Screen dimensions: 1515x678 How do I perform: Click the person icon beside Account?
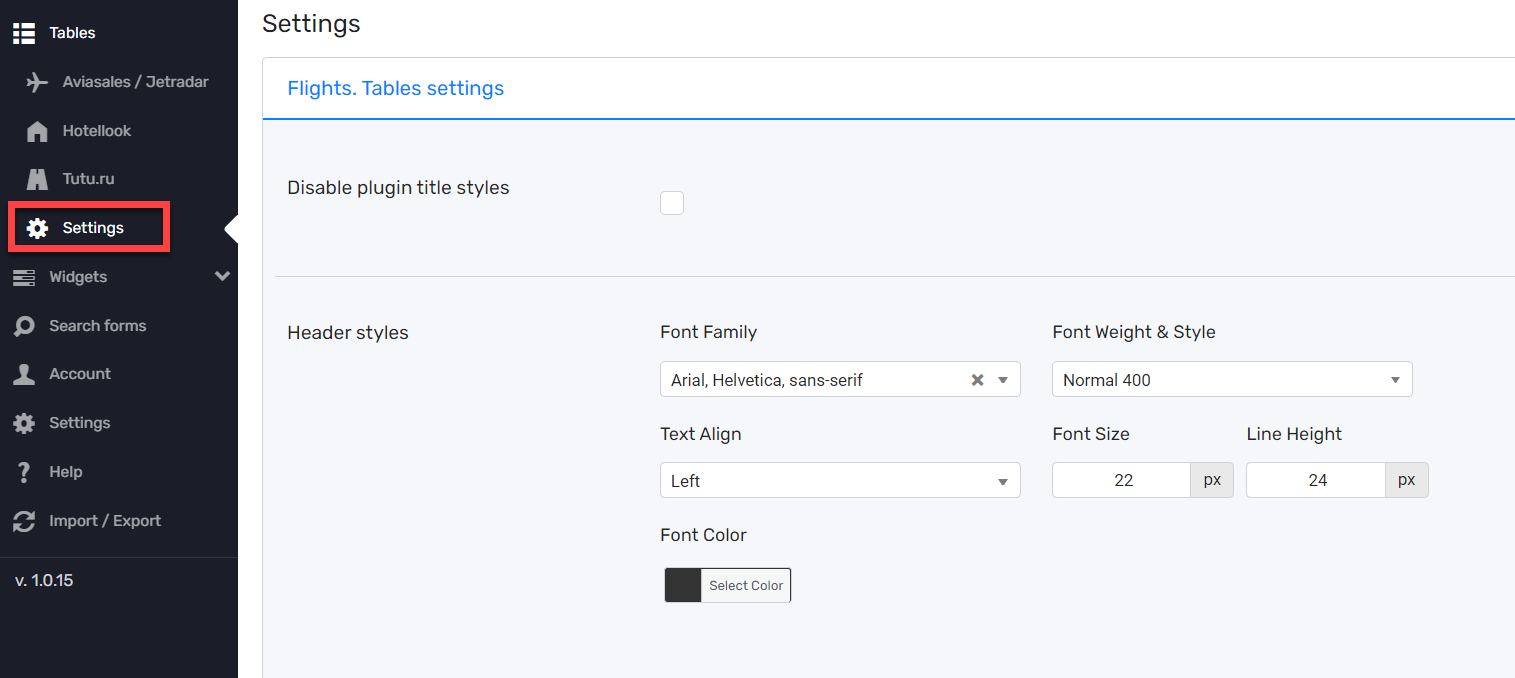(24, 374)
